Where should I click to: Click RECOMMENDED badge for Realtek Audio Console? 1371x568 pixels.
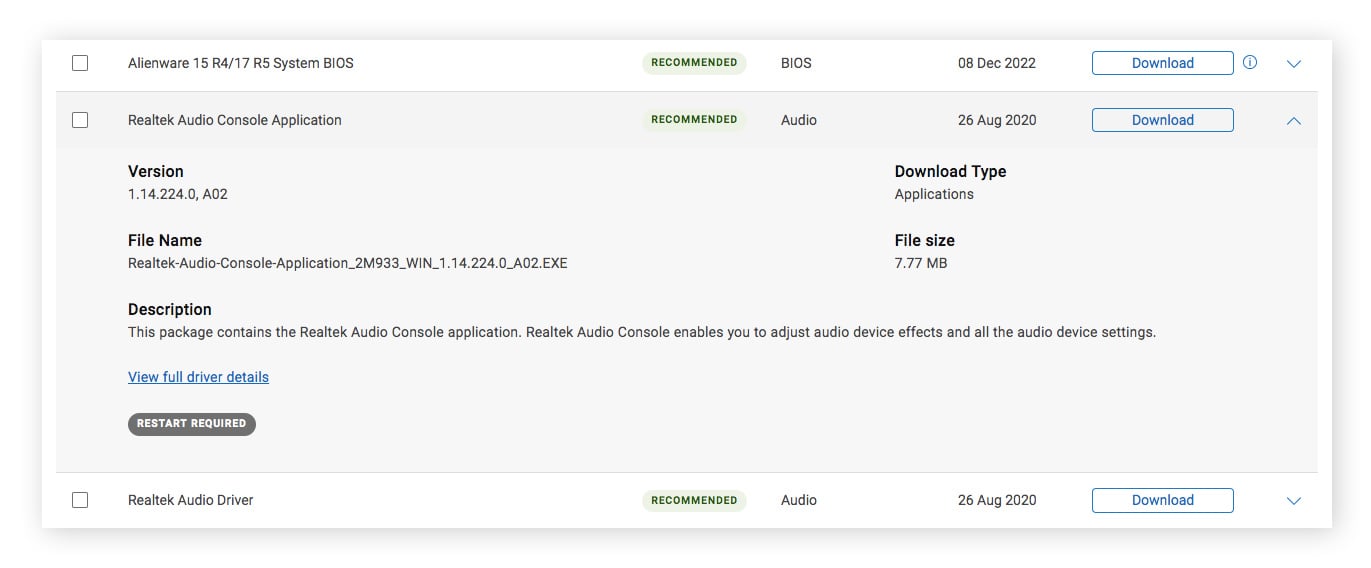tap(694, 120)
